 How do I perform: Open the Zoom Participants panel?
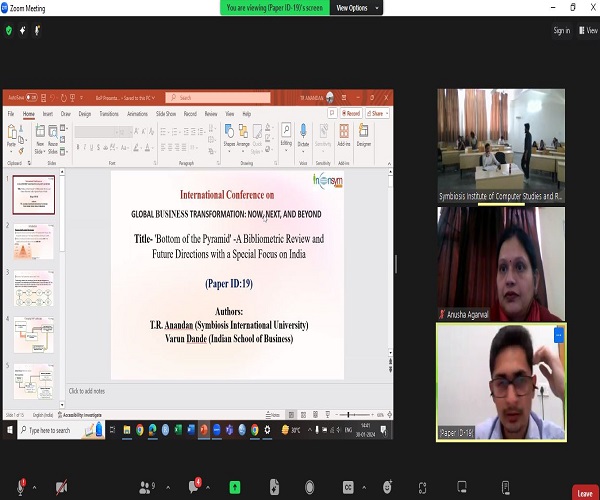[x=147, y=487]
